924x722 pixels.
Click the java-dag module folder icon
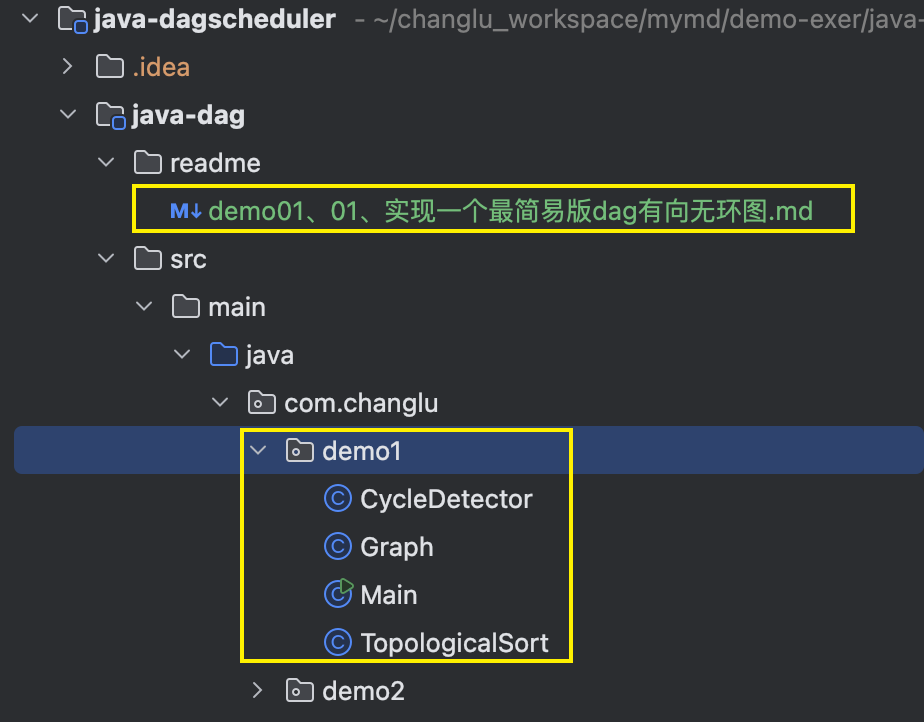pyautogui.click(x=110, y=115)
